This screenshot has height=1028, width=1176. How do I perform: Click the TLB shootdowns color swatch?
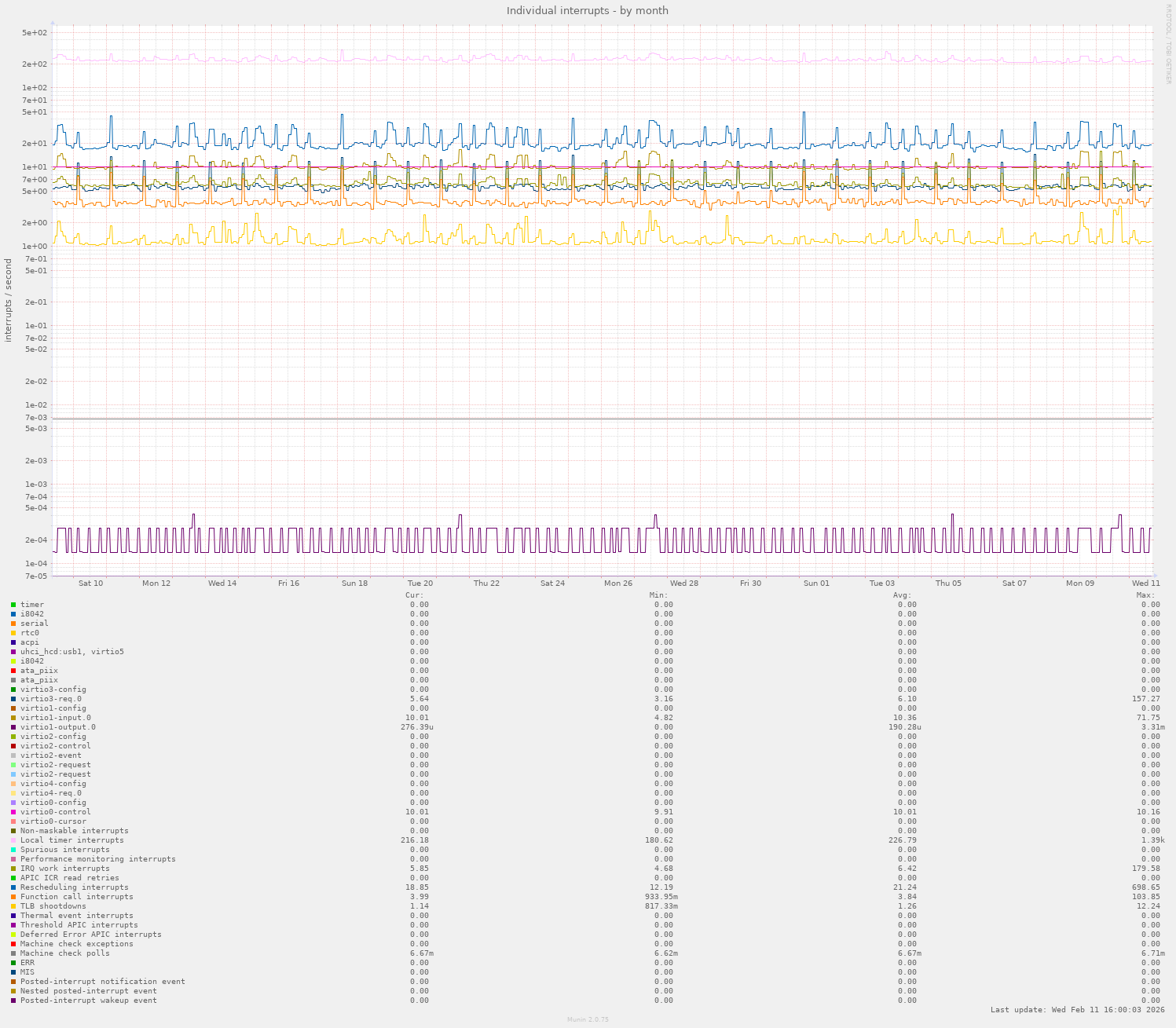point(13,906)
